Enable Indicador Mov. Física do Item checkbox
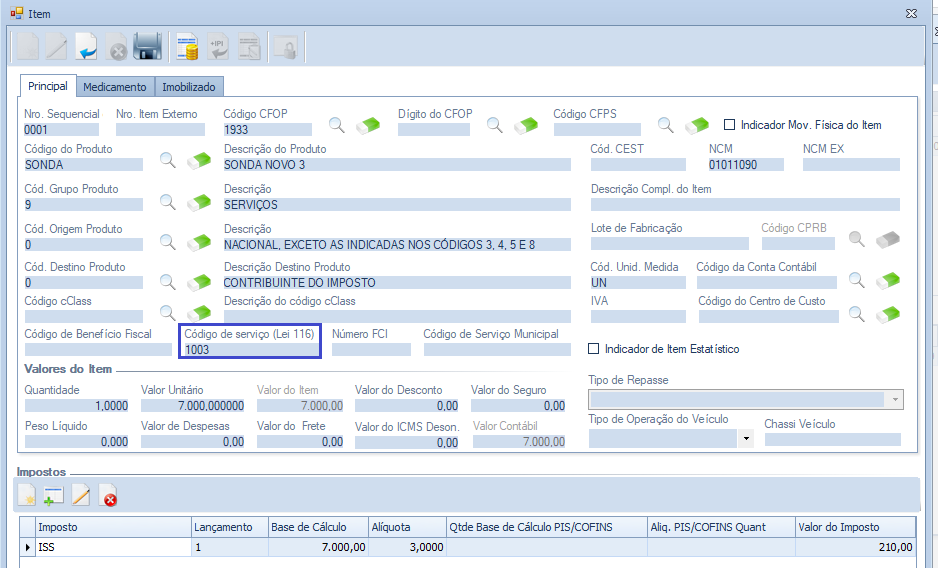 729,125
